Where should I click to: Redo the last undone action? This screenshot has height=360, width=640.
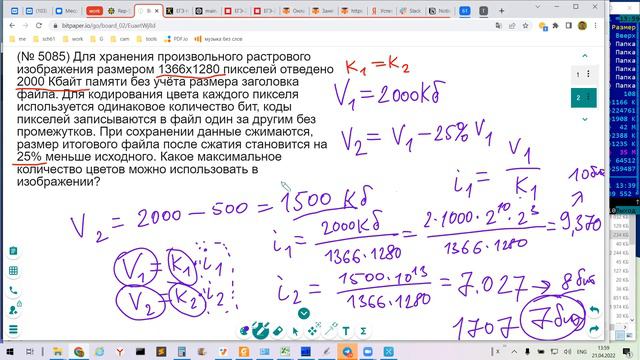[x=594, y=329]
